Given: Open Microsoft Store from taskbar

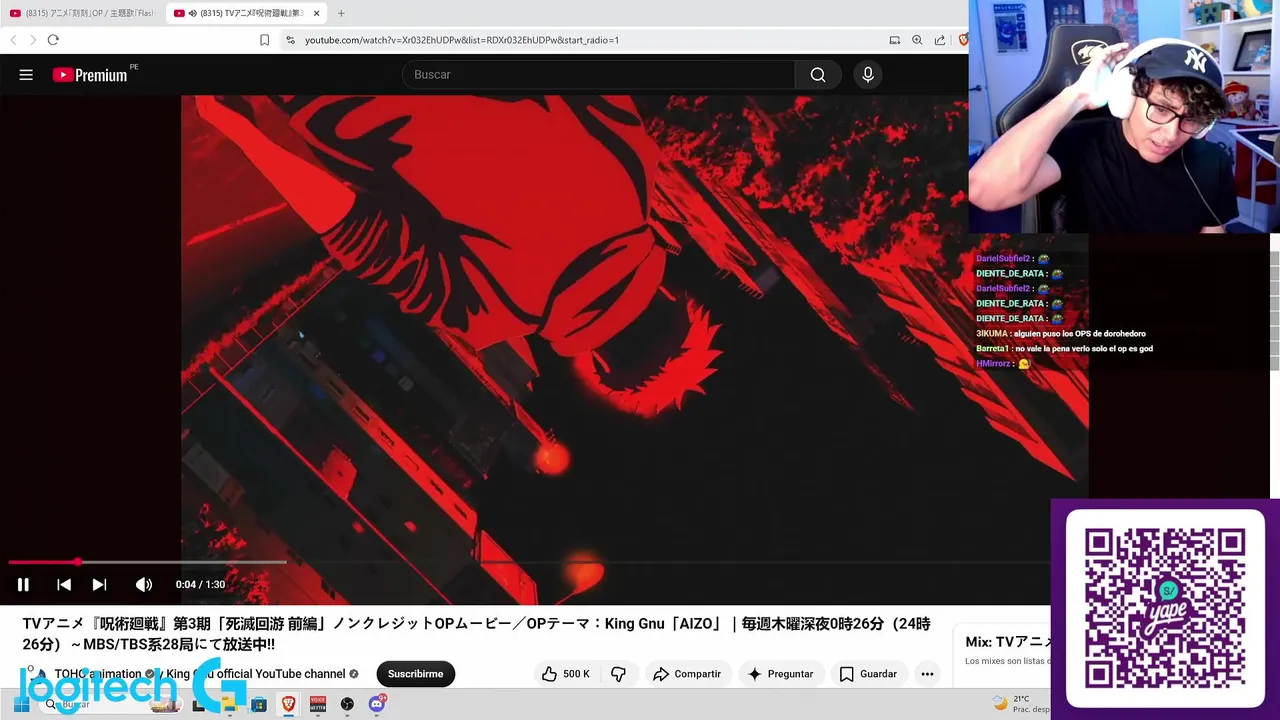Looking at the screenshot, I should coord(259,704).
